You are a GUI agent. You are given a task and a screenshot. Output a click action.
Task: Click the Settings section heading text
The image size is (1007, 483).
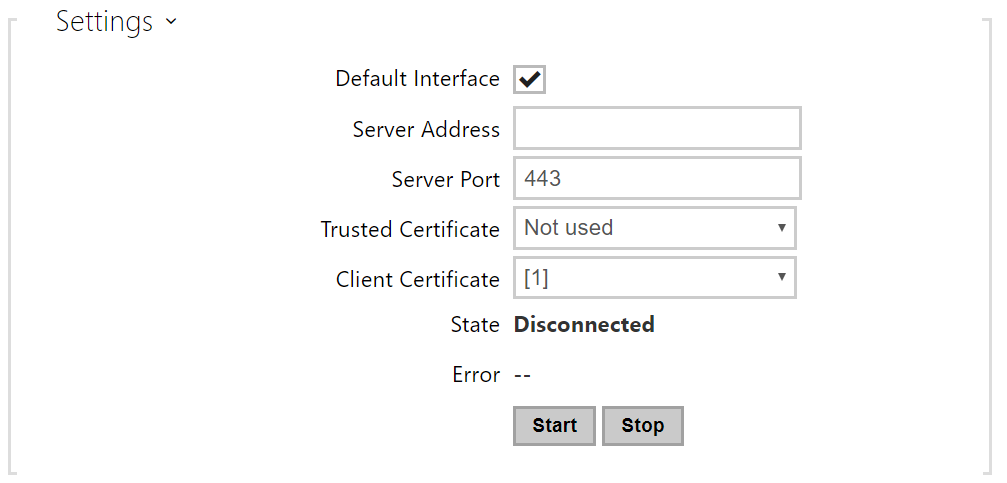pos(104,21)
